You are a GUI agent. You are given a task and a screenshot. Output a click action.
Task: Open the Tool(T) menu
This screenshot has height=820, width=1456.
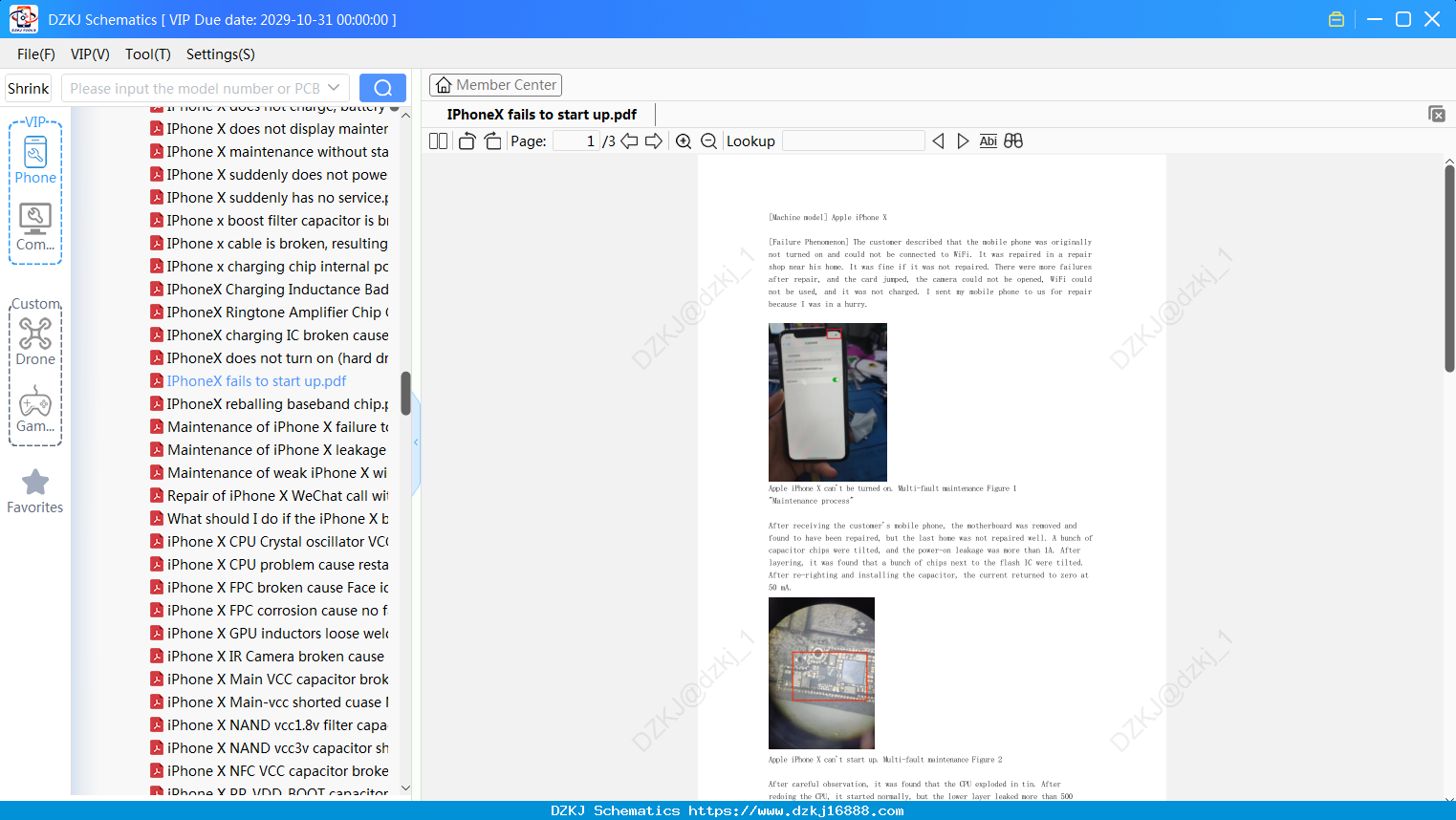[148, 54]
